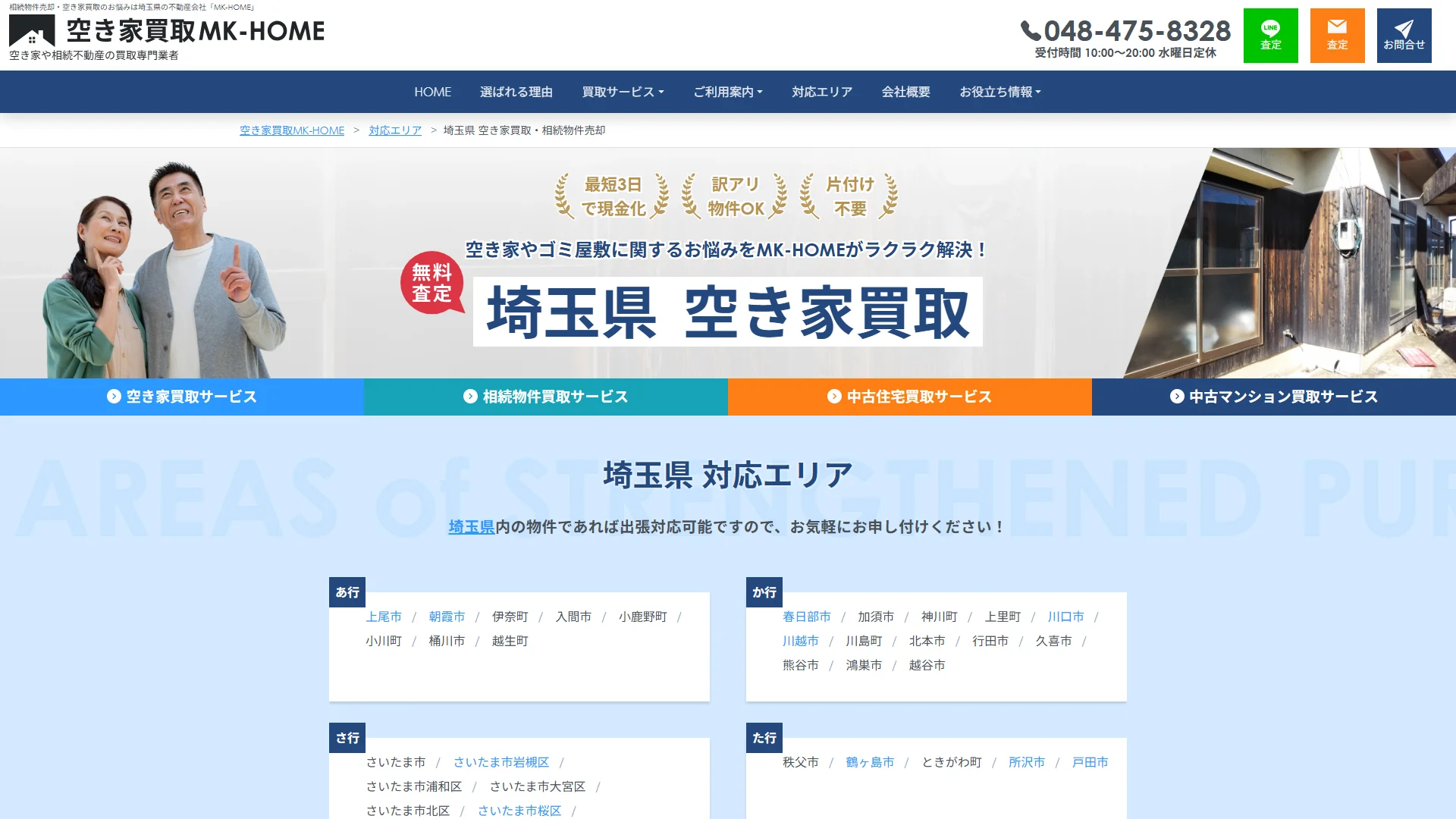The height and width of the screenshot is (819, 1456).
Task: Click the 熊谷市 text
Action: coord(801,665)
